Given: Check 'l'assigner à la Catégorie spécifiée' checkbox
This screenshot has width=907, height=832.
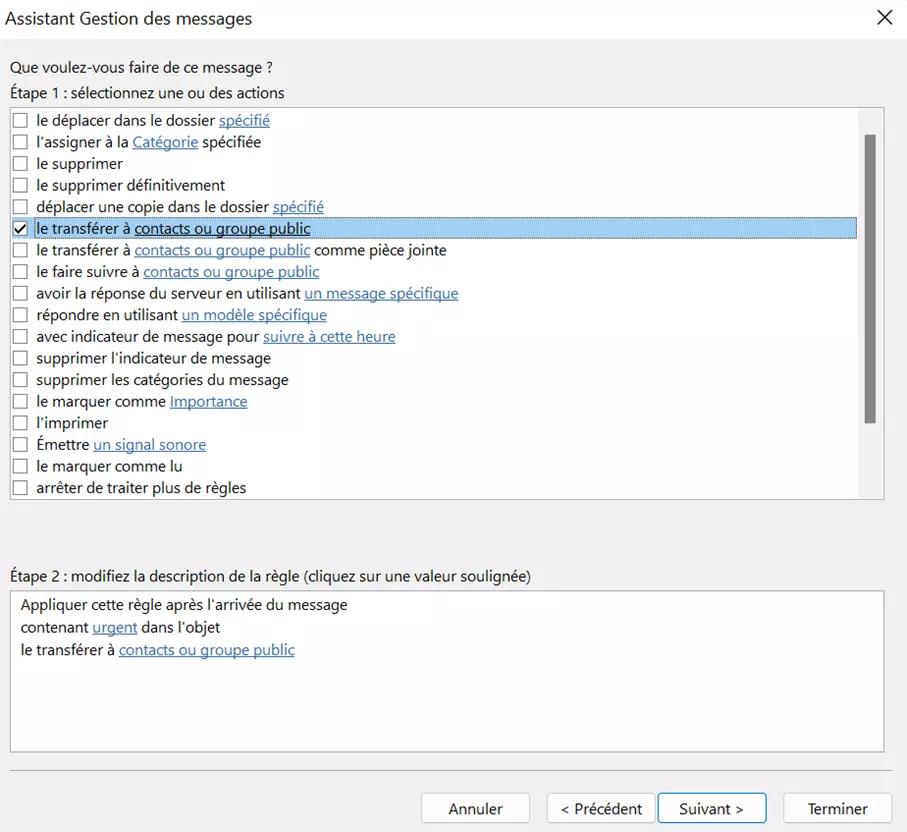Looking at the screenshot, I should (20, 142).
